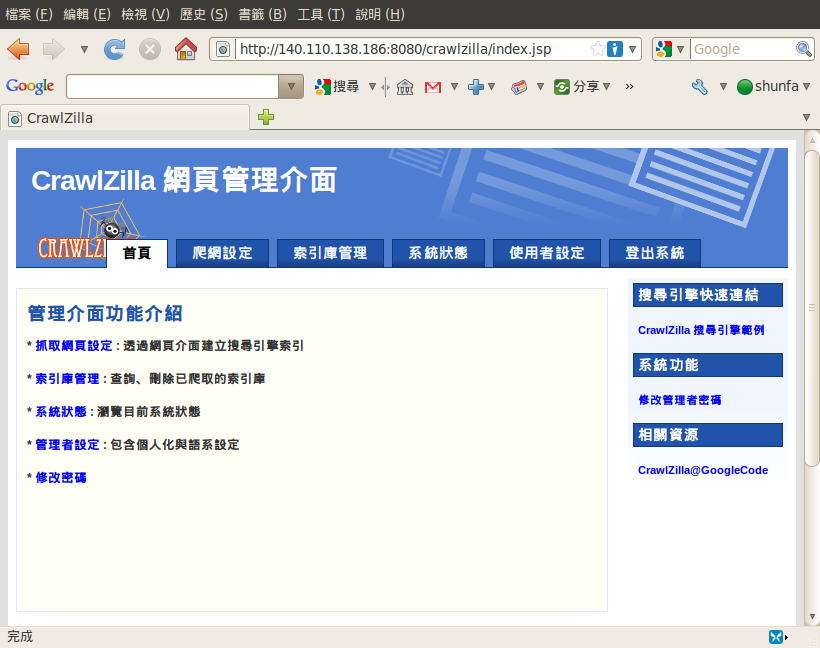Open the Gmail icon dropdown arrow
This screenshot has width=820, height=648.
point(454,86)
